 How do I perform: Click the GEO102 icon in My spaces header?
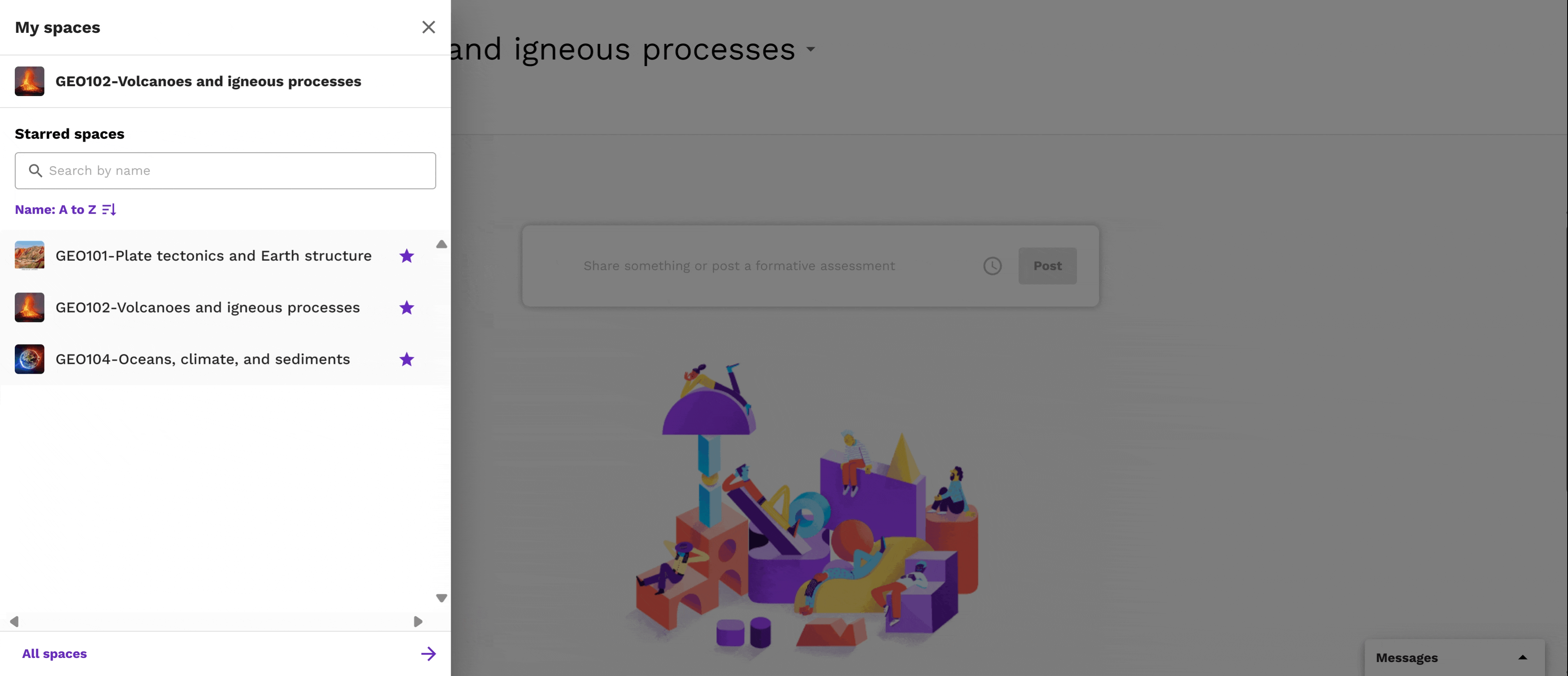[29, 81]
